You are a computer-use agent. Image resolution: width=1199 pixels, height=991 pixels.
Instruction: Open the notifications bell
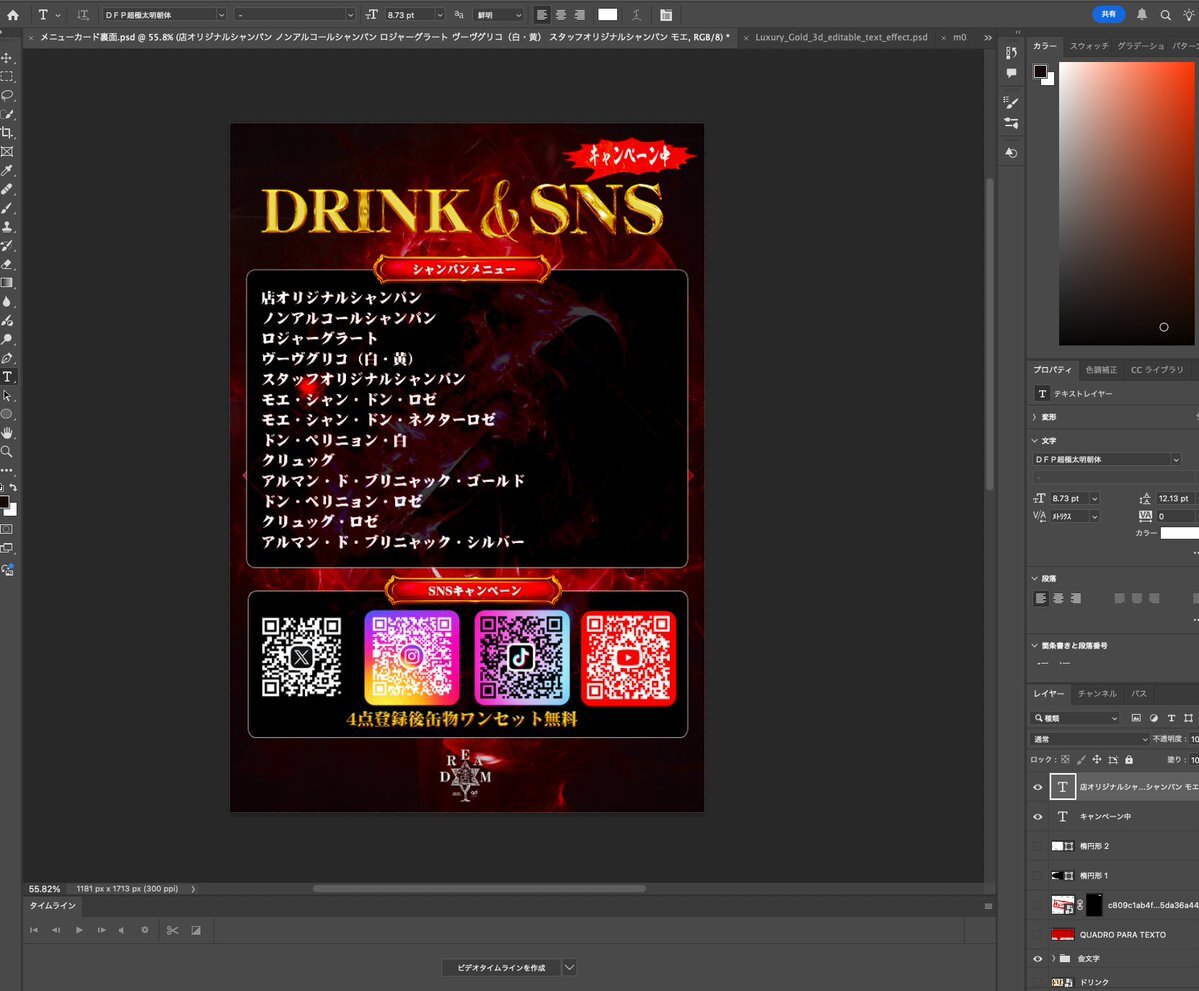click(x=1142, y=14)
